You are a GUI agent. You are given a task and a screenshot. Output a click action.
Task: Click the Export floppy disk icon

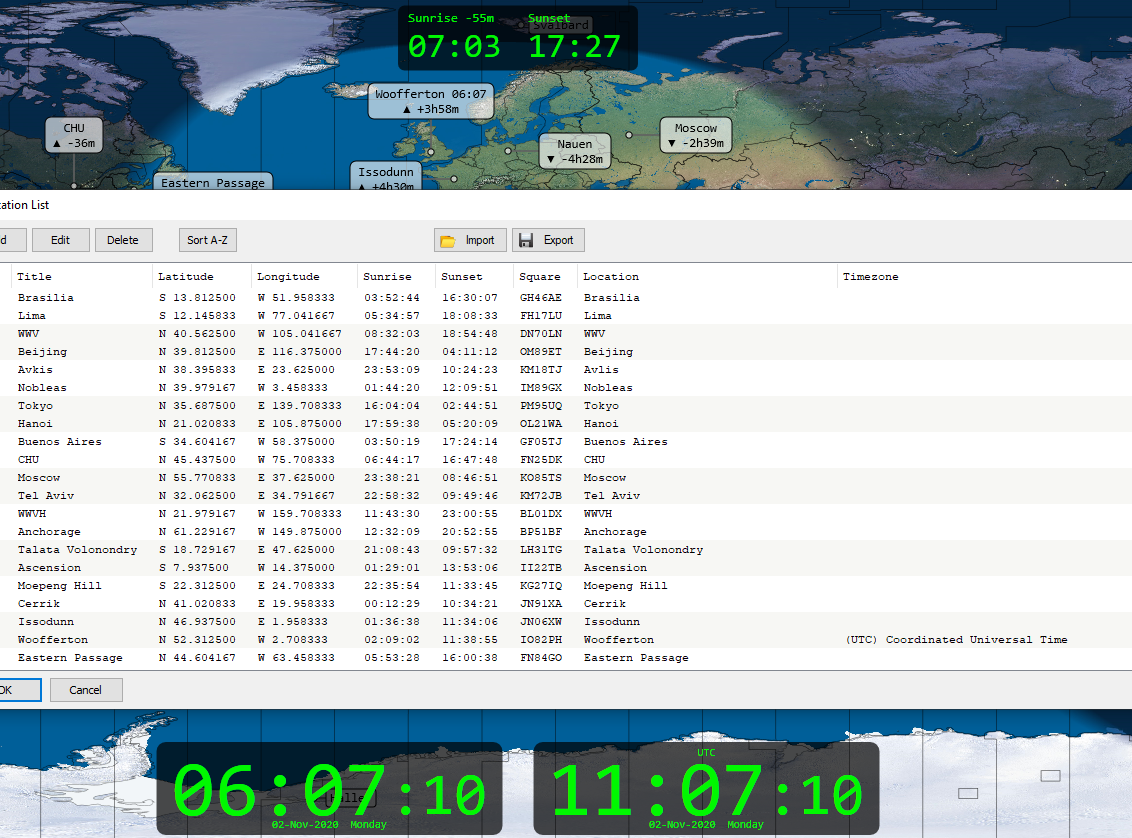526,241
